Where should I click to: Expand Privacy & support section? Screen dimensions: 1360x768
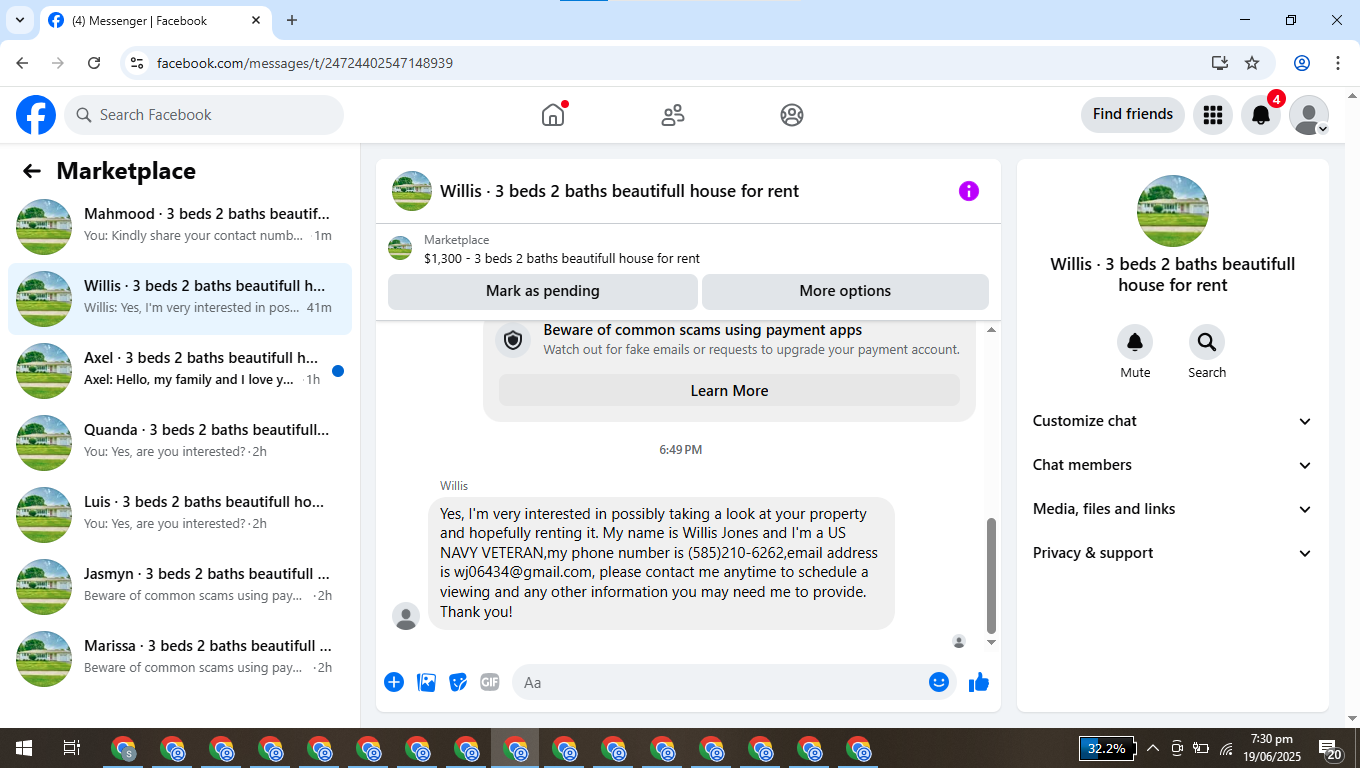click(x=1172, y=553)
